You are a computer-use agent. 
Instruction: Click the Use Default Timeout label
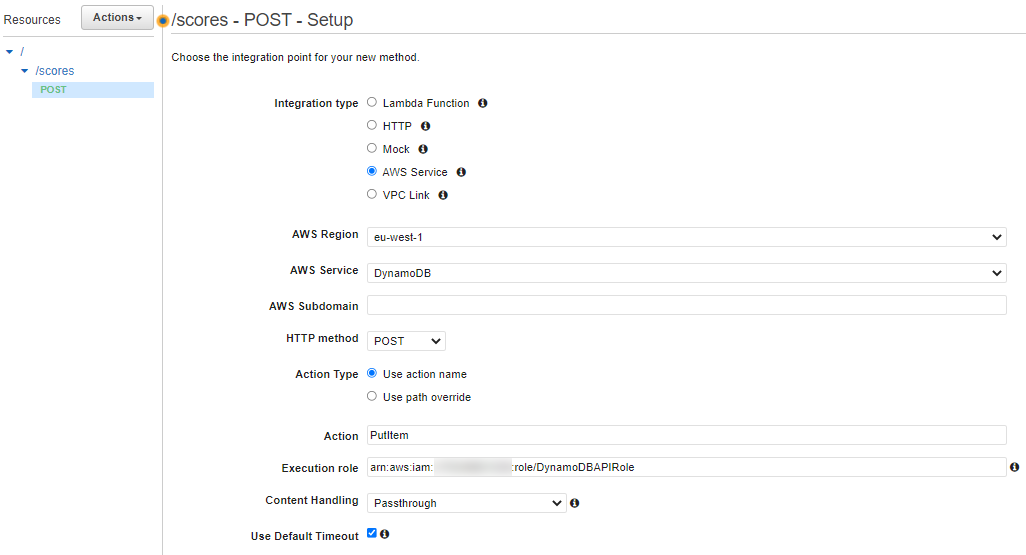(304, 536)
